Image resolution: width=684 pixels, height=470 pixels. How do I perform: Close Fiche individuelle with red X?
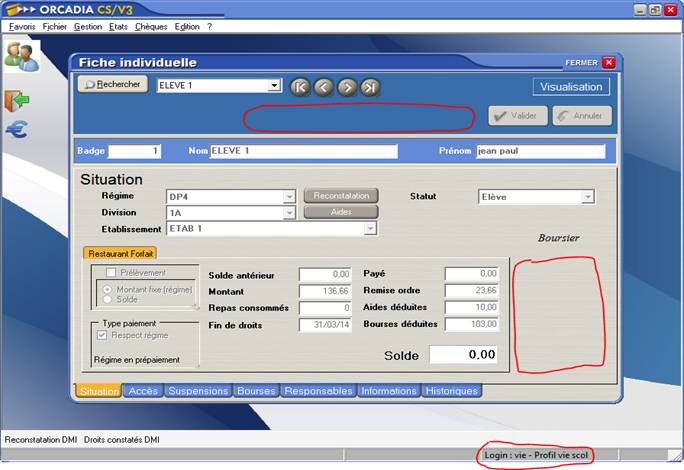[x=609, y=62]
